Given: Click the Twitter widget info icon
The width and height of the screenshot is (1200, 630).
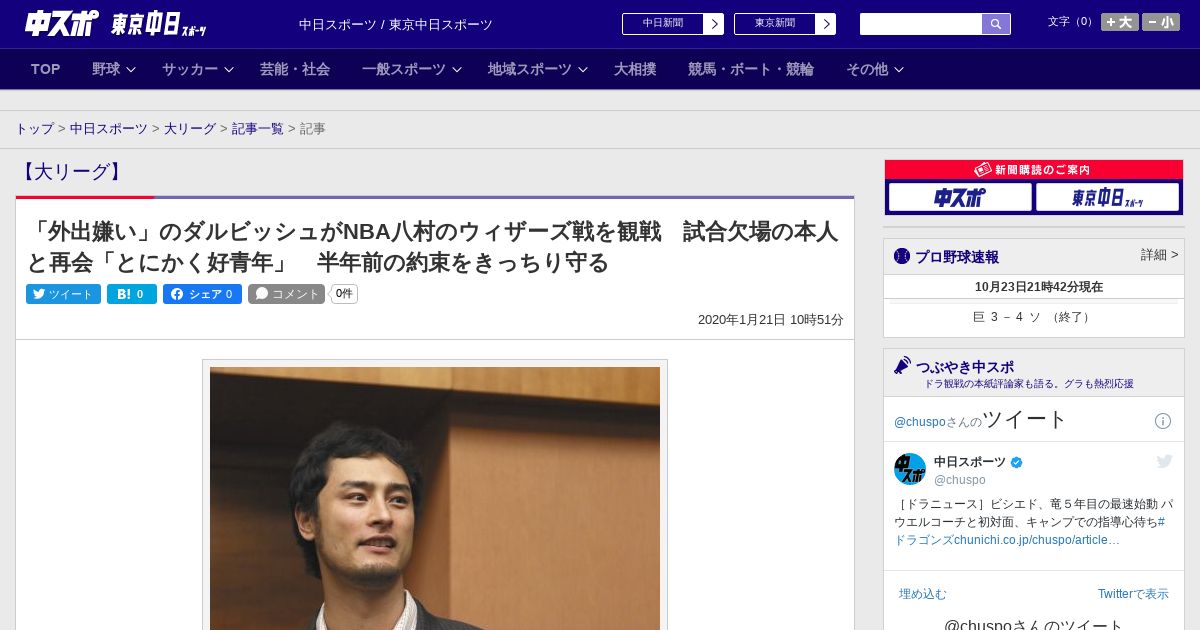Looking at the screenshot, I should 1163,421.
